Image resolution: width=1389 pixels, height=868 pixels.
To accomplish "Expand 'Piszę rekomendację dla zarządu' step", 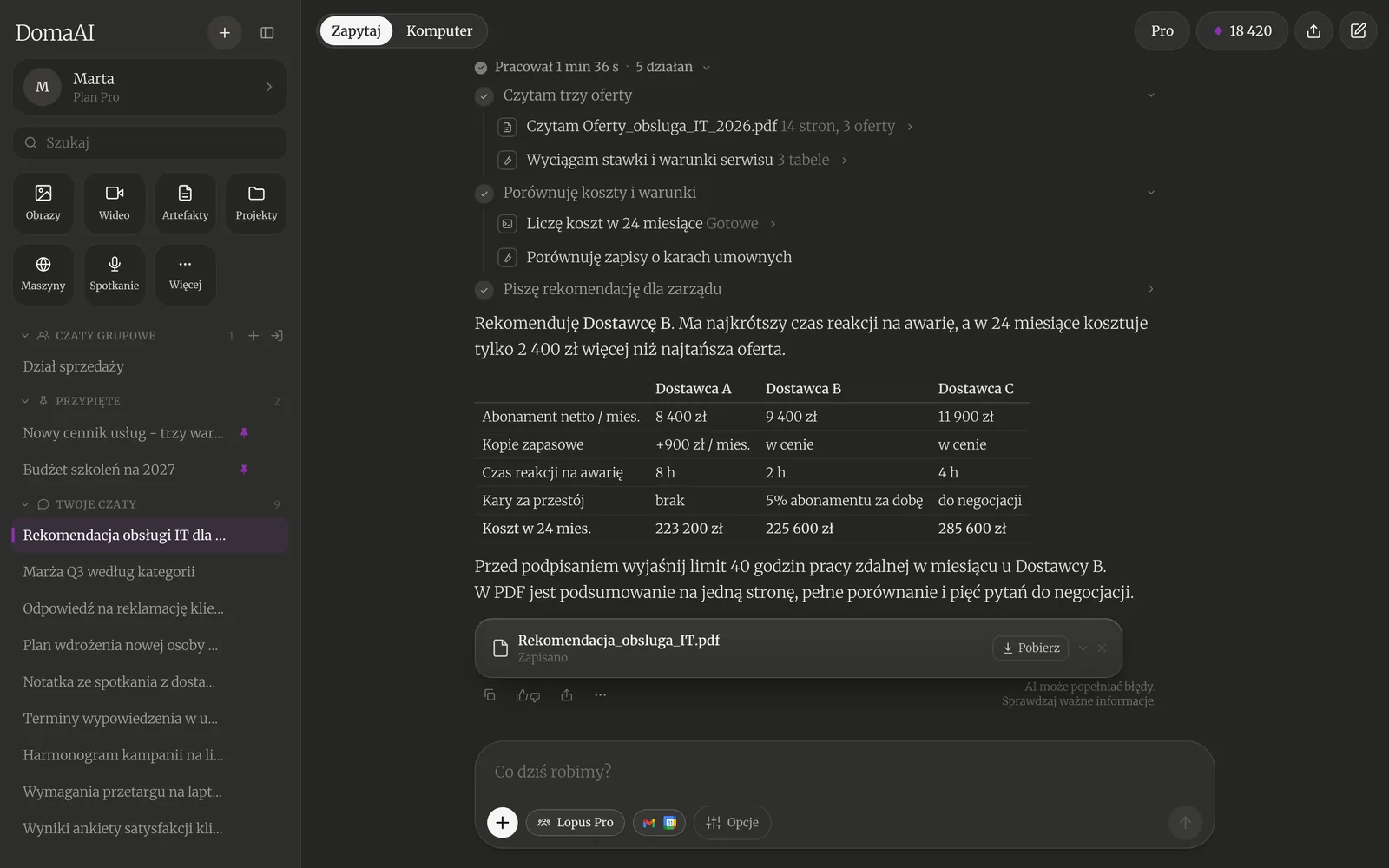I will (x=1151, y=289).
